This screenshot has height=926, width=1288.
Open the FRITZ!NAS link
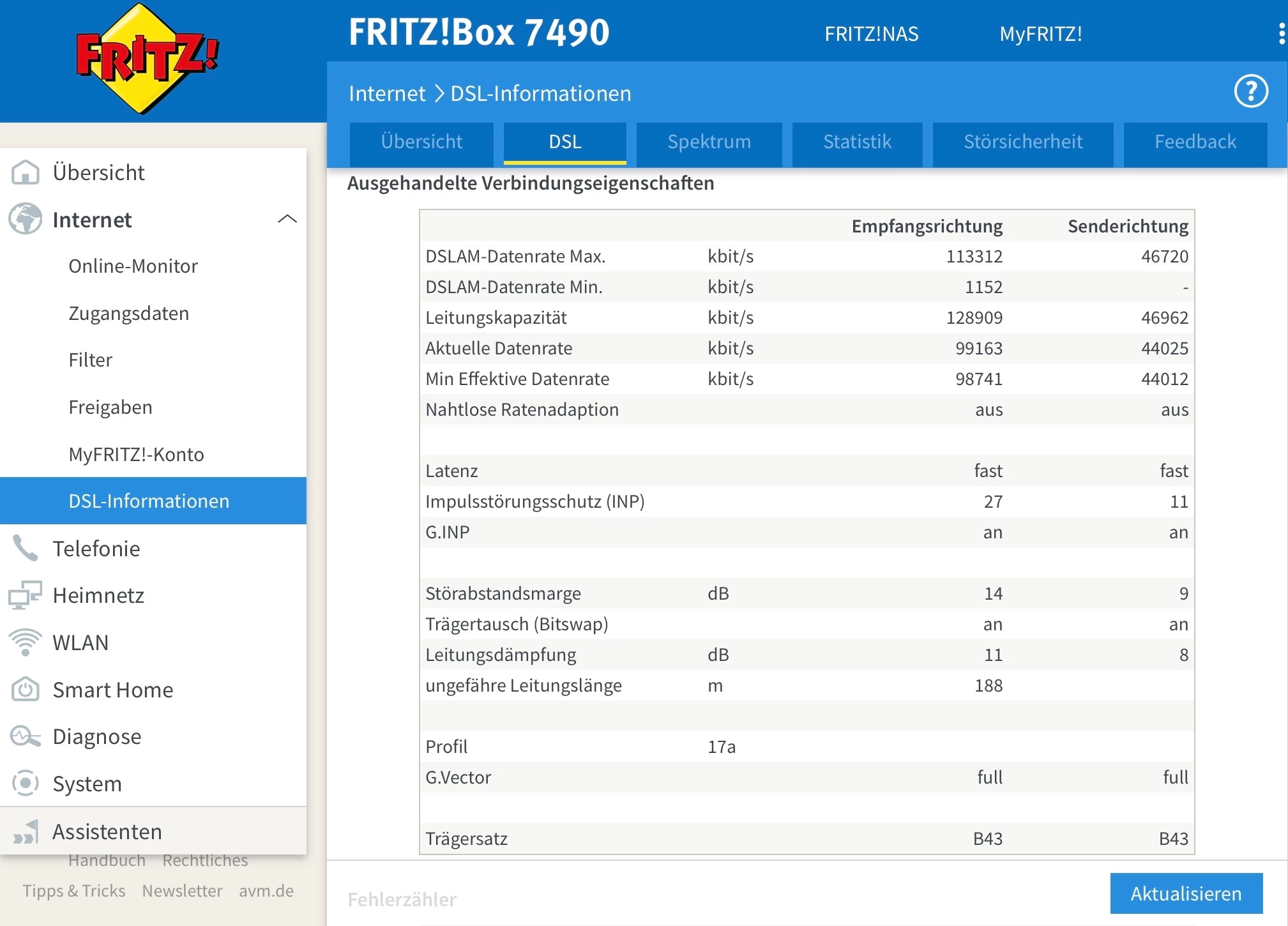[871, 34]
